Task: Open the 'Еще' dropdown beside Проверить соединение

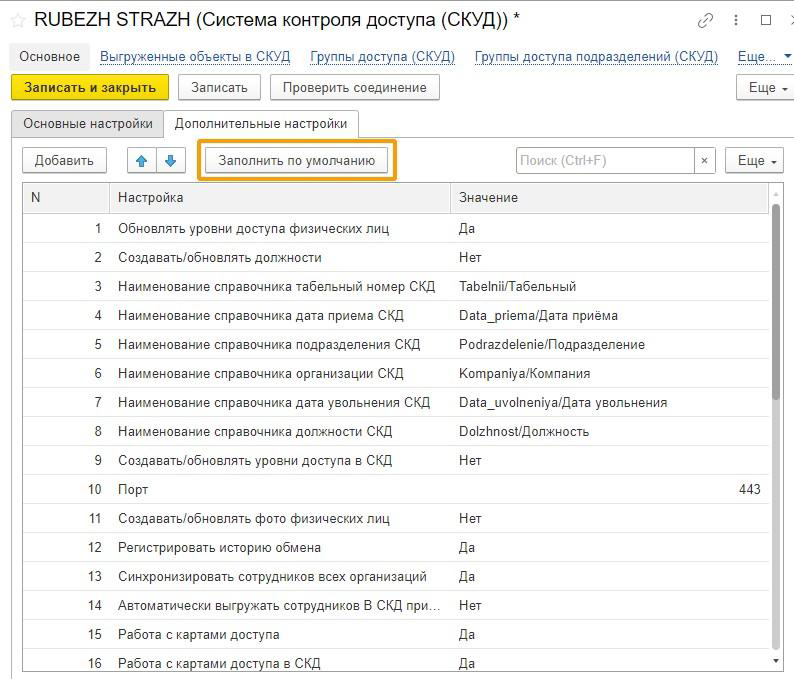Action: point(762,88)
